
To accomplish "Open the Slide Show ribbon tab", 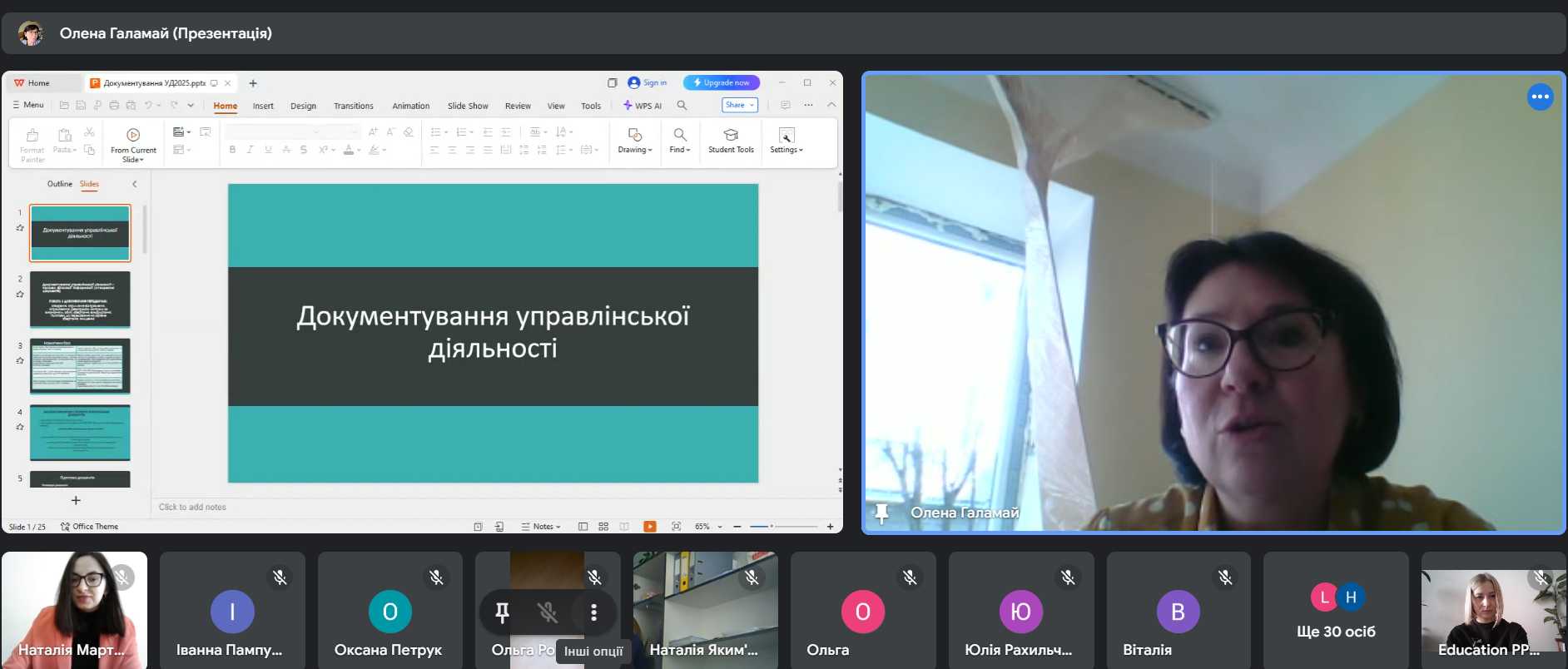I will point(468,107).
